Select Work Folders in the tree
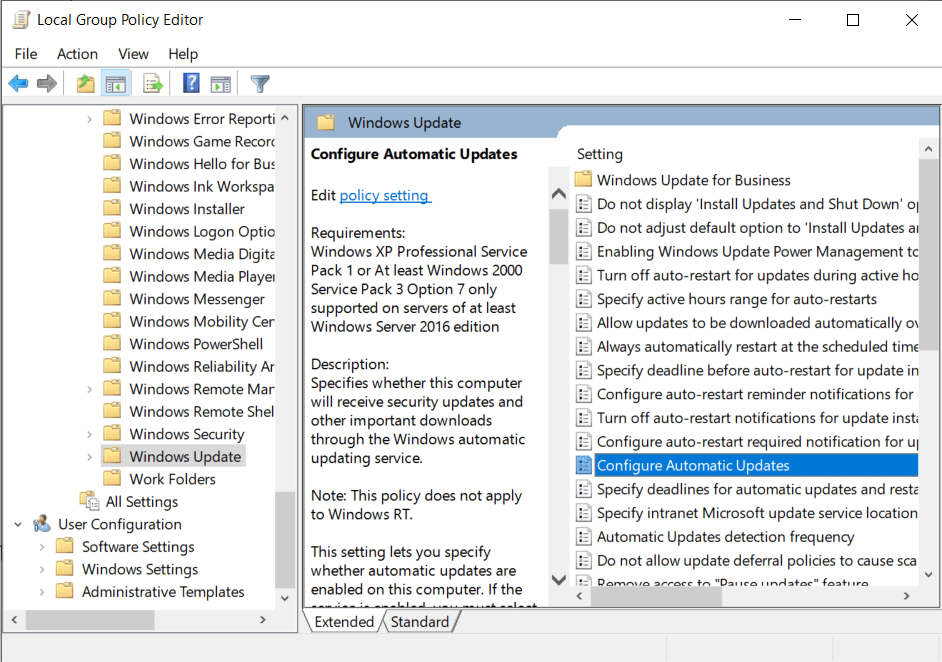942x662 pixels. [172, 479]
